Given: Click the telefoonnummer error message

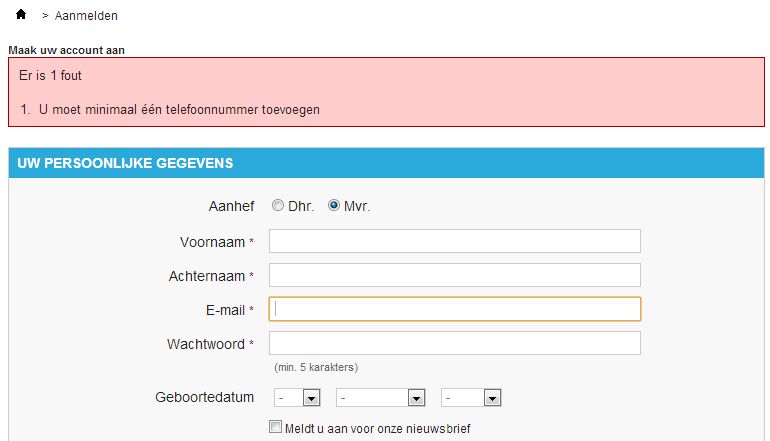Looking at the screenshot, I should (179, 109).
